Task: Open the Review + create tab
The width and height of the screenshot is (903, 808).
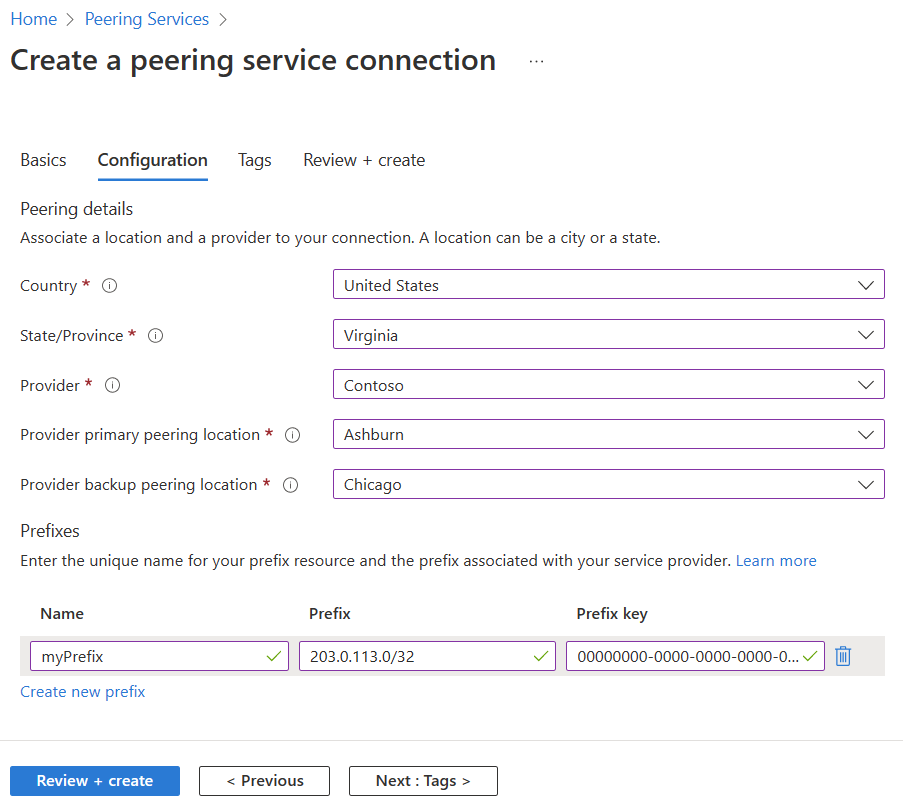Action: (364, 160)
